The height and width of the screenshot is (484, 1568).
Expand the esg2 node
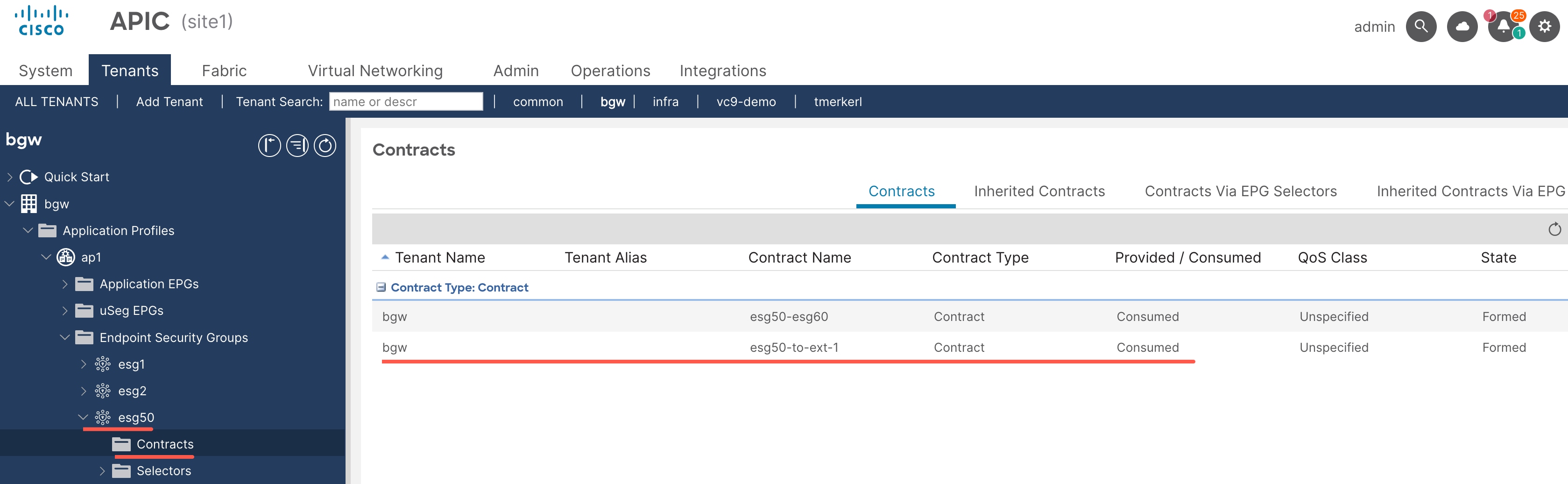(x=84, y=391)
